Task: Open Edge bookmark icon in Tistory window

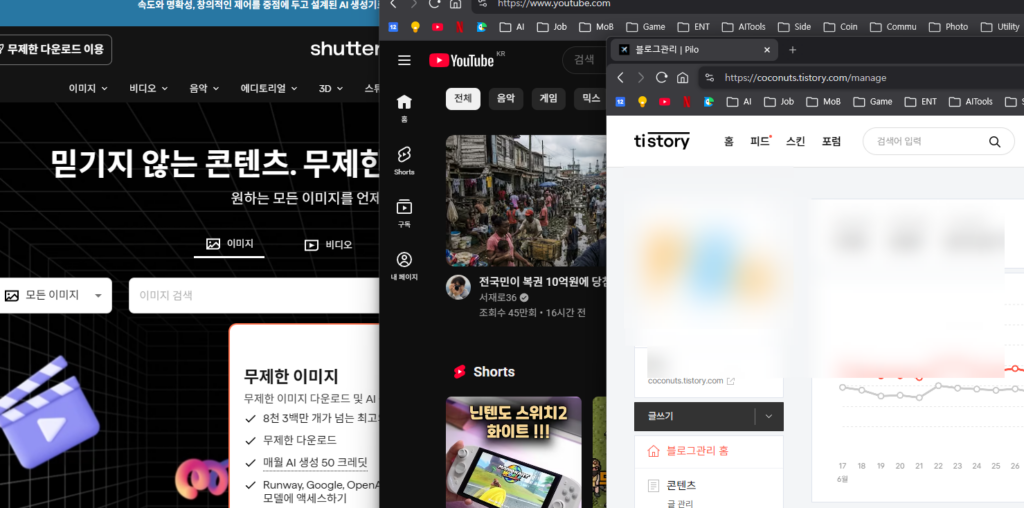Action: click(709, 101)
